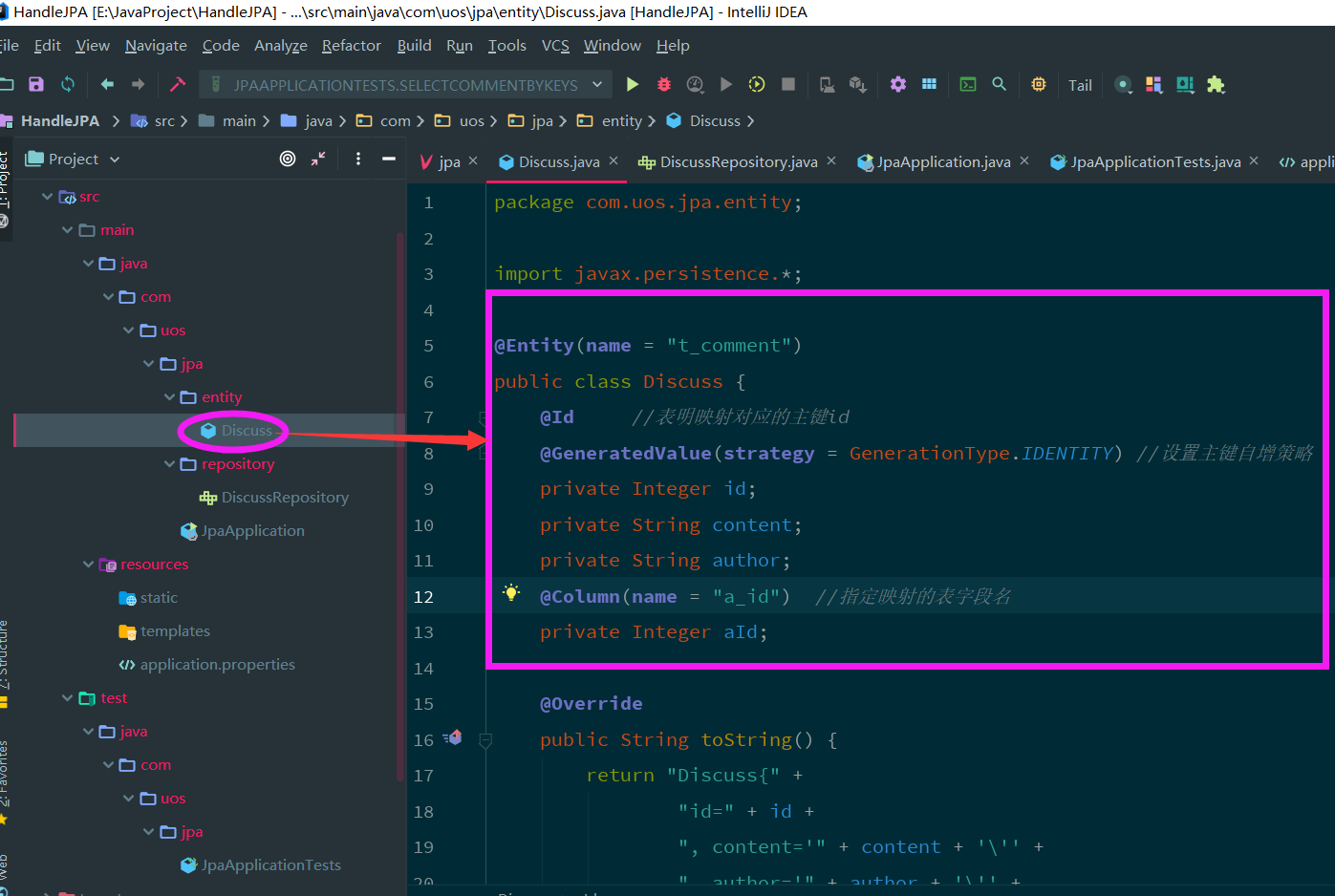Switch to DiscussRepository.java tab
The width and height of the screenshot is (1335, 896).
coord(738,162)
